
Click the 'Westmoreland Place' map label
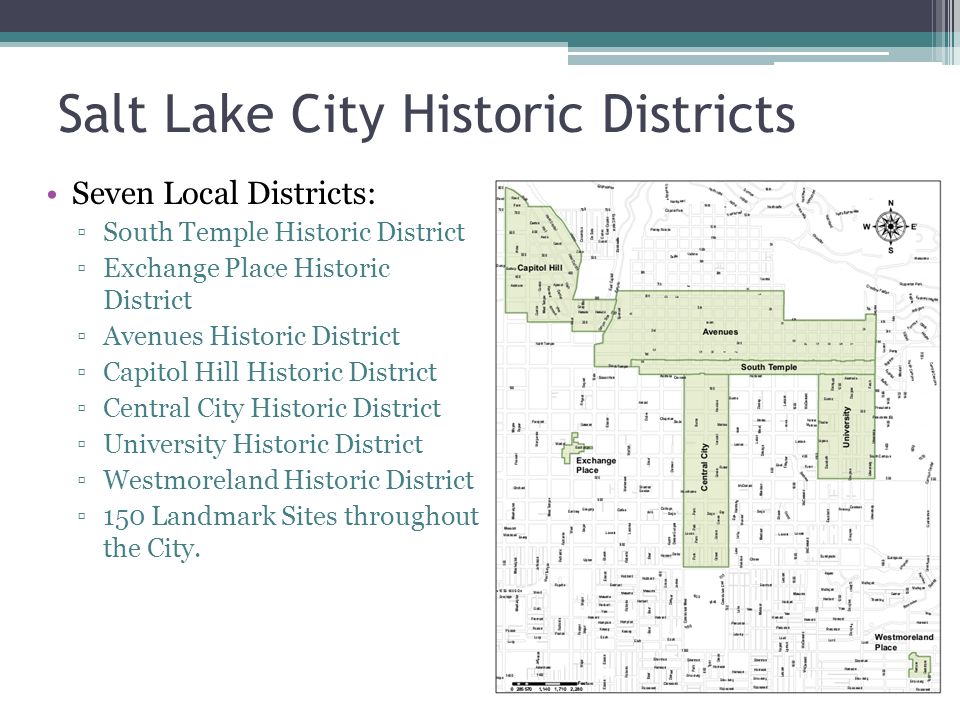[904, 642]
